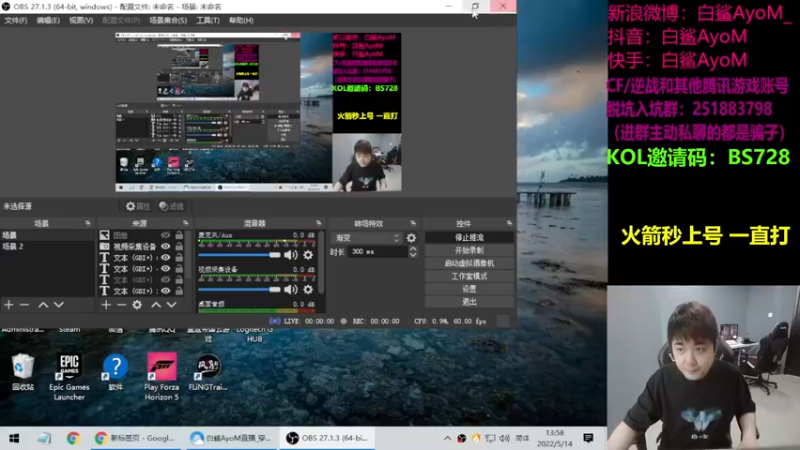Remove source with the minus icon in 来源
The image size is (800, 450).
(121, 305)
